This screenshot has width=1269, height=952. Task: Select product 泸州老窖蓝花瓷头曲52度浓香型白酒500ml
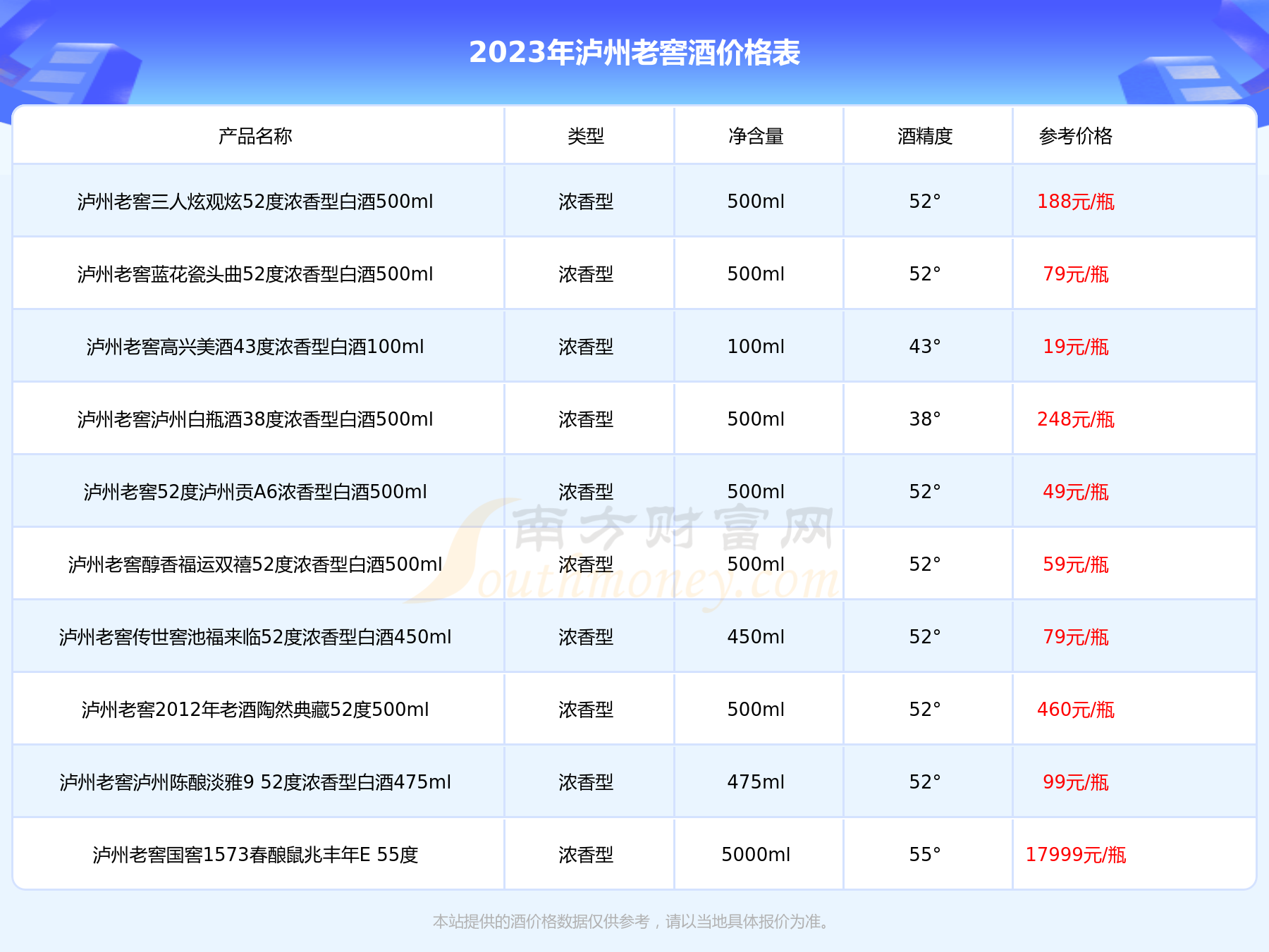[x=255, y=274]
